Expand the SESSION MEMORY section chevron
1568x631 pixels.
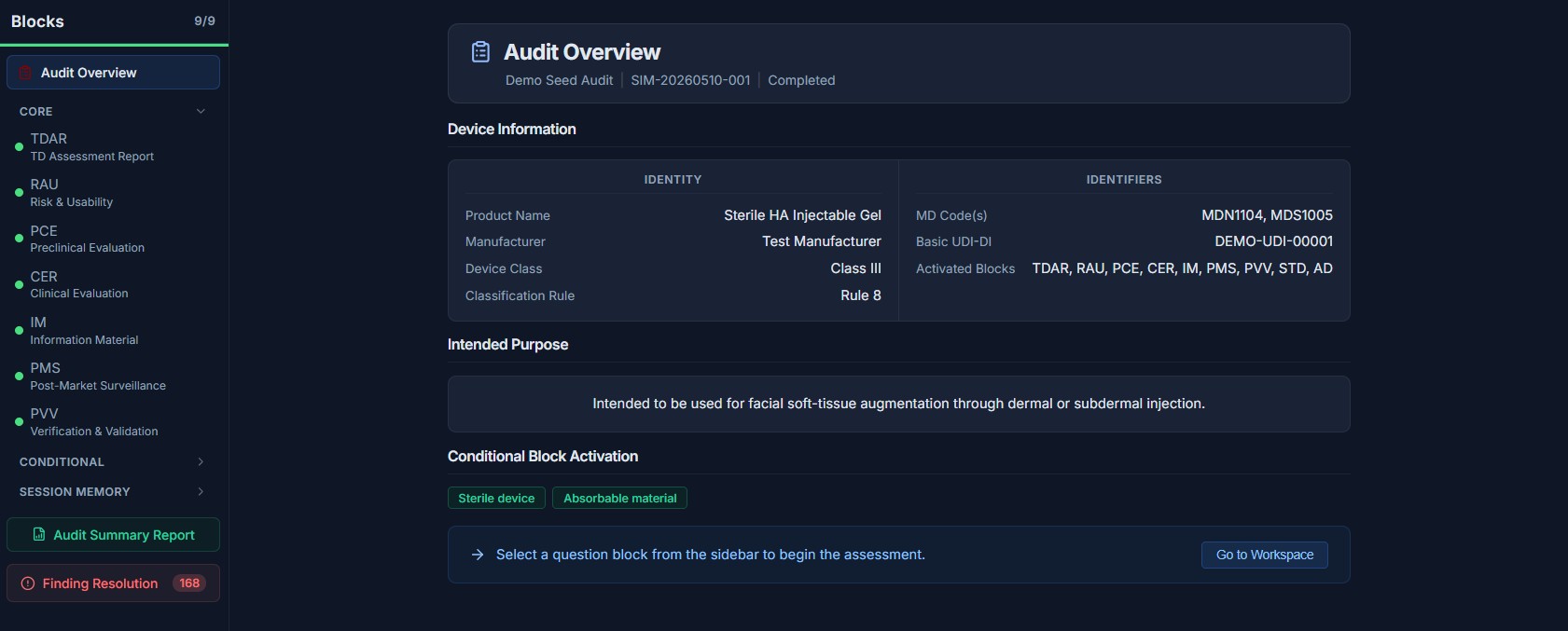pos(201,492)
